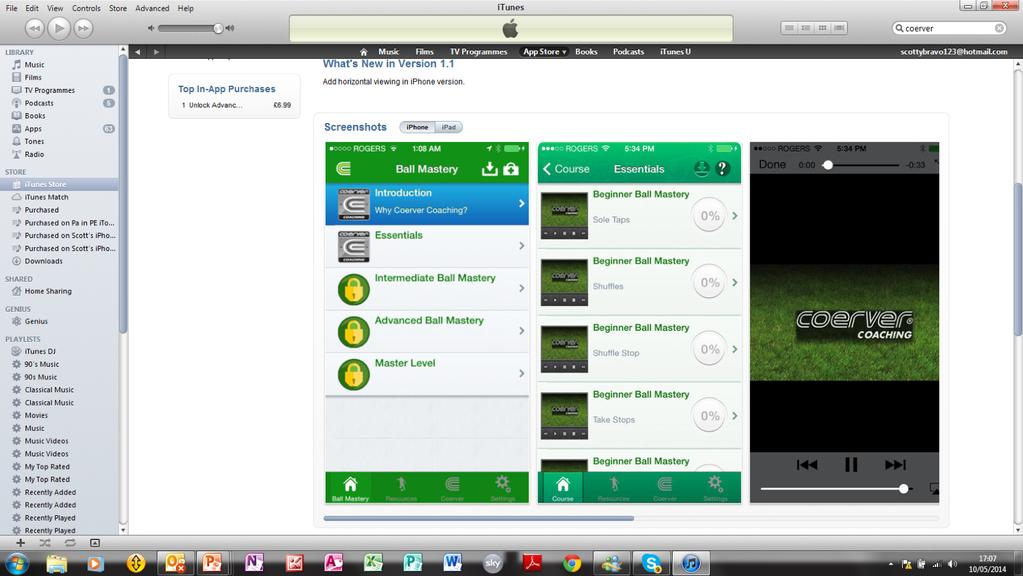Screen dimensions: 1023x576
Task: Open Skype from the taskbar
Action: click(x=651, y=563)
